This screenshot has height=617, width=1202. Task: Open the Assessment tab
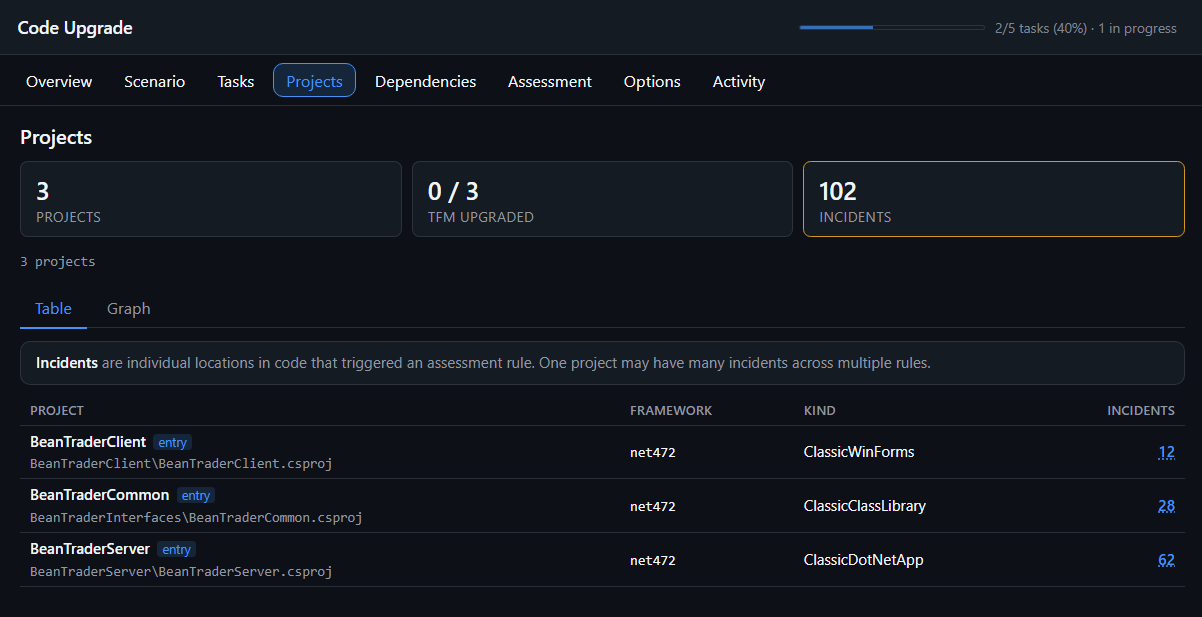pyautogui.click(x=550, y=81)
